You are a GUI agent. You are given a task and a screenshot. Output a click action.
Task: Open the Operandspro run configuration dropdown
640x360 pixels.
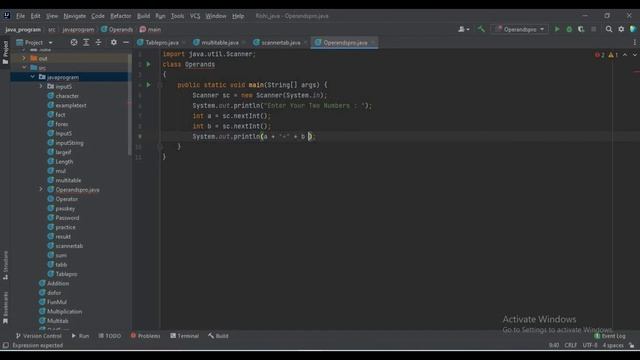[x=520, y=29]
